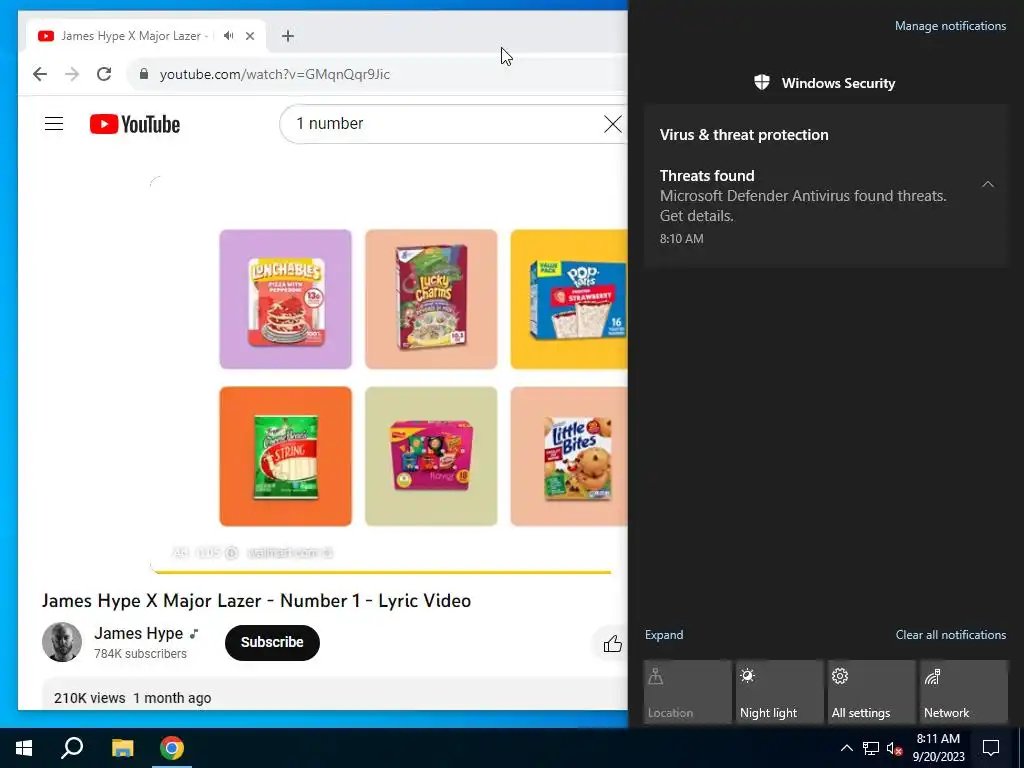Open the Network quick action
Viewport: 1024px width, 768px height.
(964, 692)
